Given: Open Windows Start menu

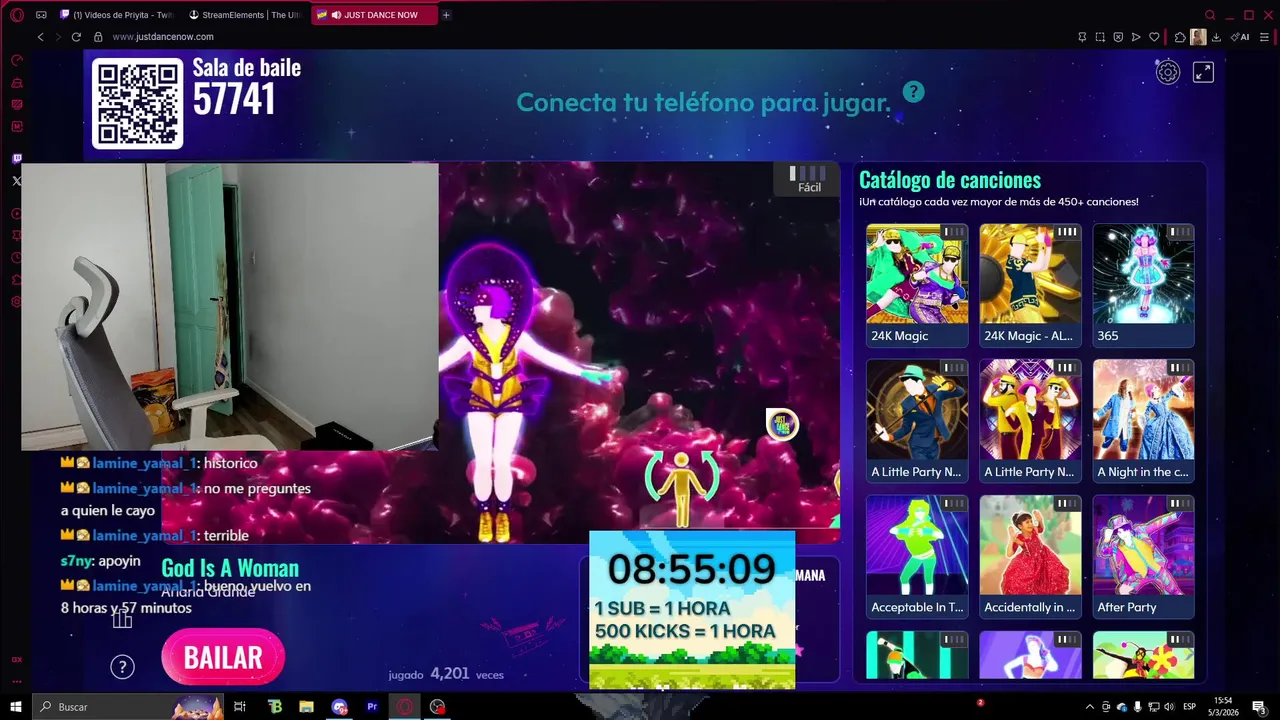Looking at the screenshot, I should (16, 706).
